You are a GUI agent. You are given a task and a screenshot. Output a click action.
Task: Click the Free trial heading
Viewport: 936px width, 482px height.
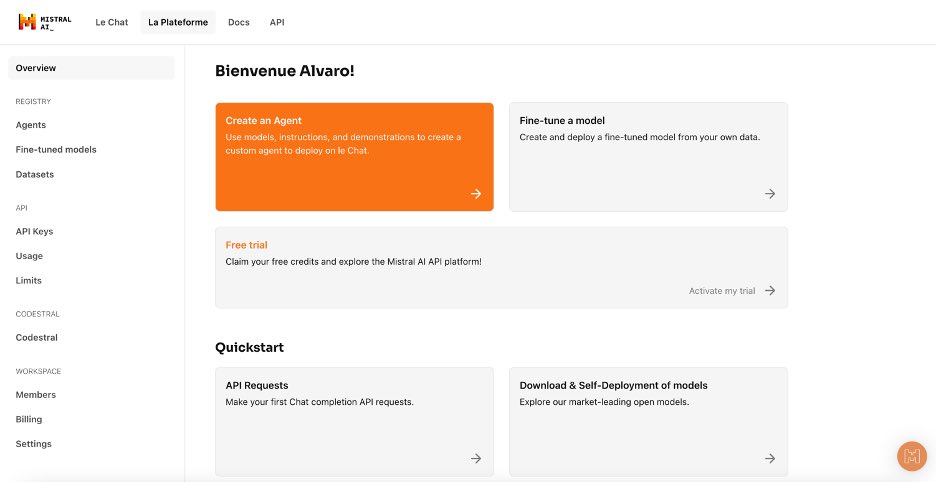[247, 245]
